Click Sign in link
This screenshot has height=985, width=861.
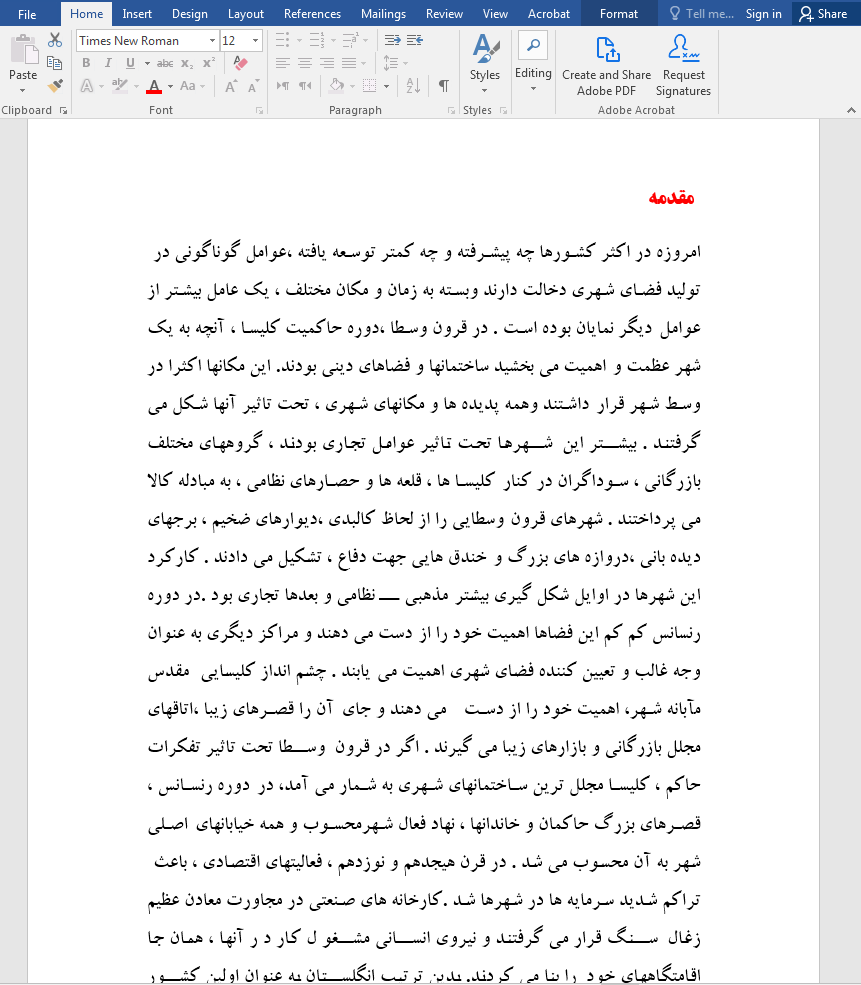[763, 14]
